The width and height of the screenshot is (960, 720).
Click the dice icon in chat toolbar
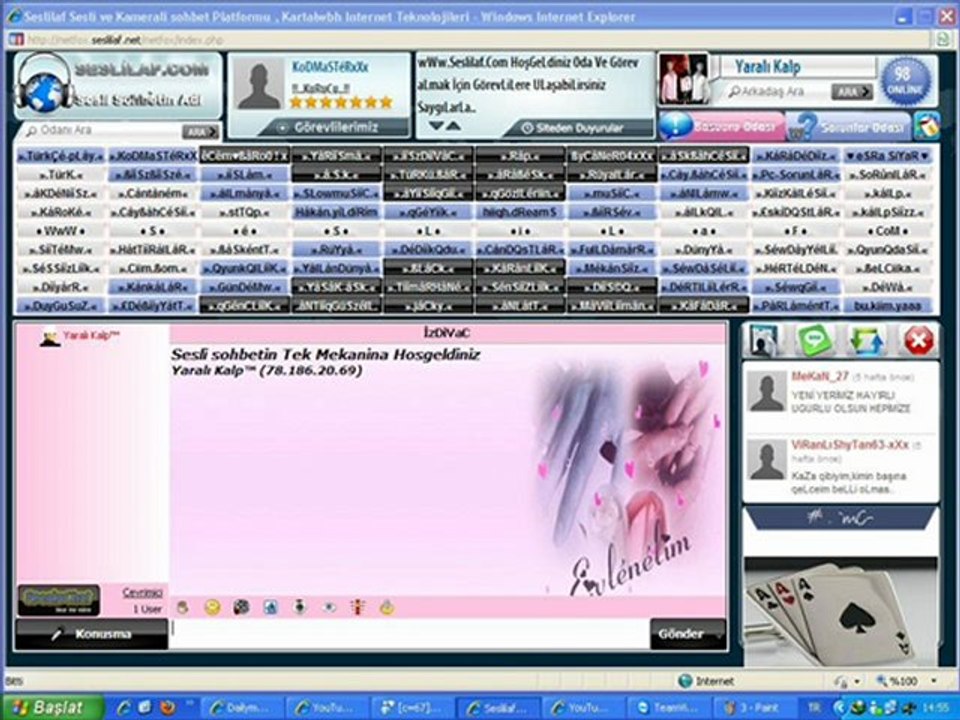coord(241,607)
